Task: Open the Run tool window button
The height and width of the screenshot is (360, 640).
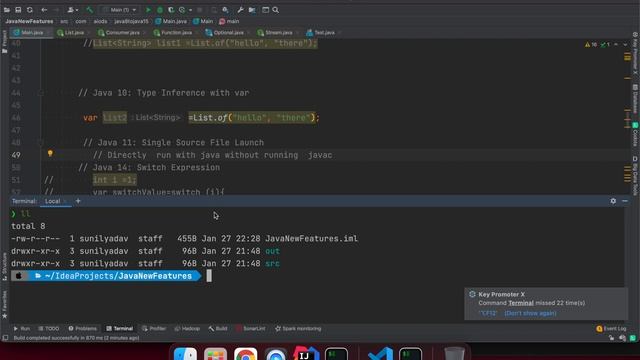Action: 22,329
